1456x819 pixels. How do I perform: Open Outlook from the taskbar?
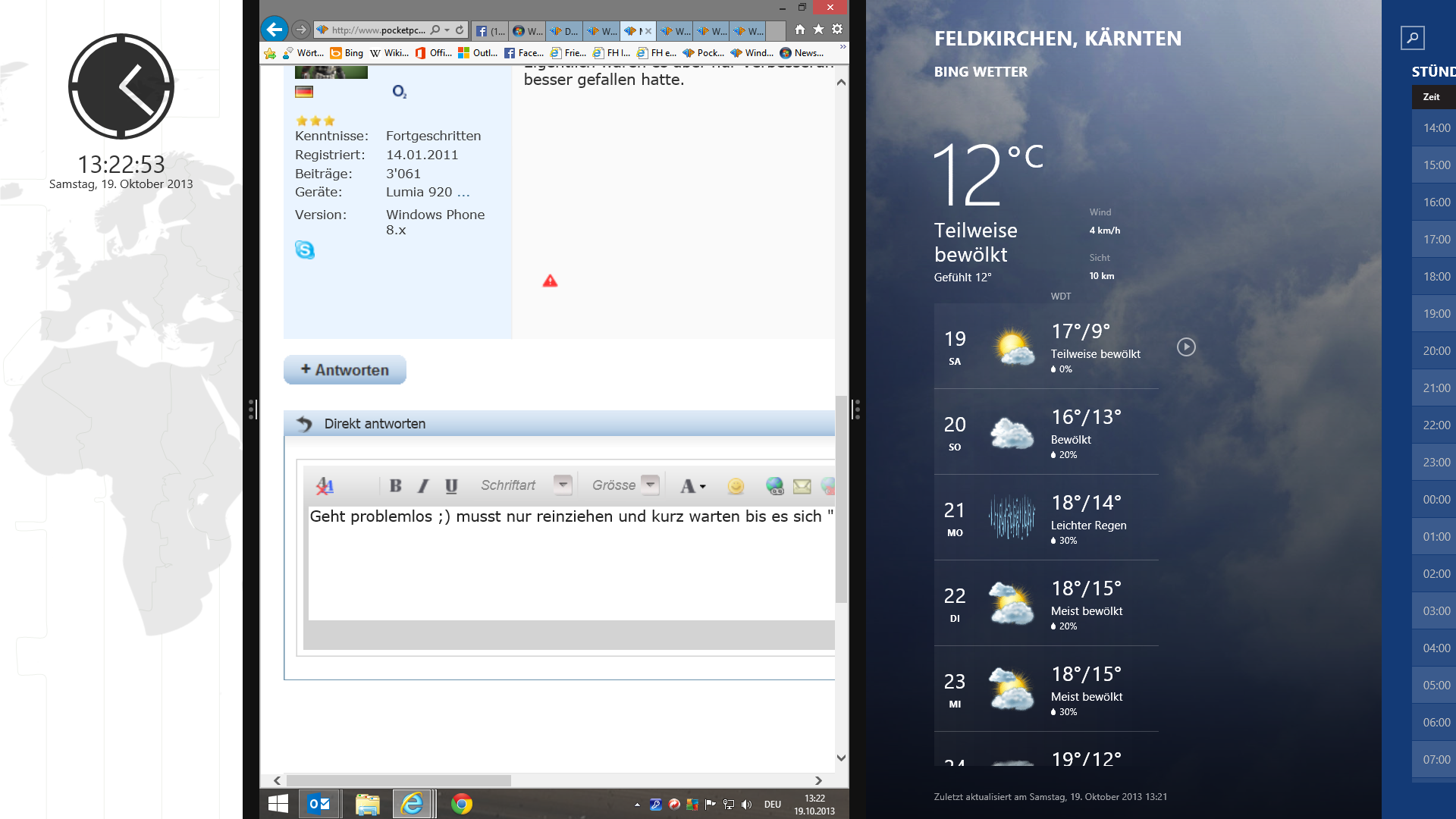(x=319, y=804)
